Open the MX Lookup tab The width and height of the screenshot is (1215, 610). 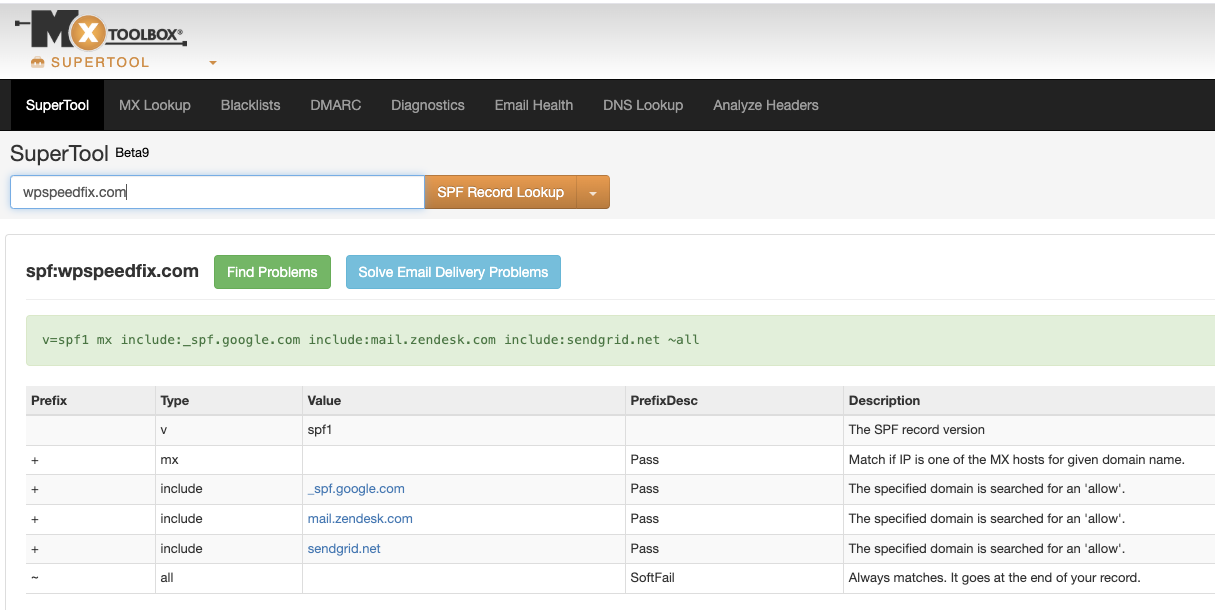155,105
